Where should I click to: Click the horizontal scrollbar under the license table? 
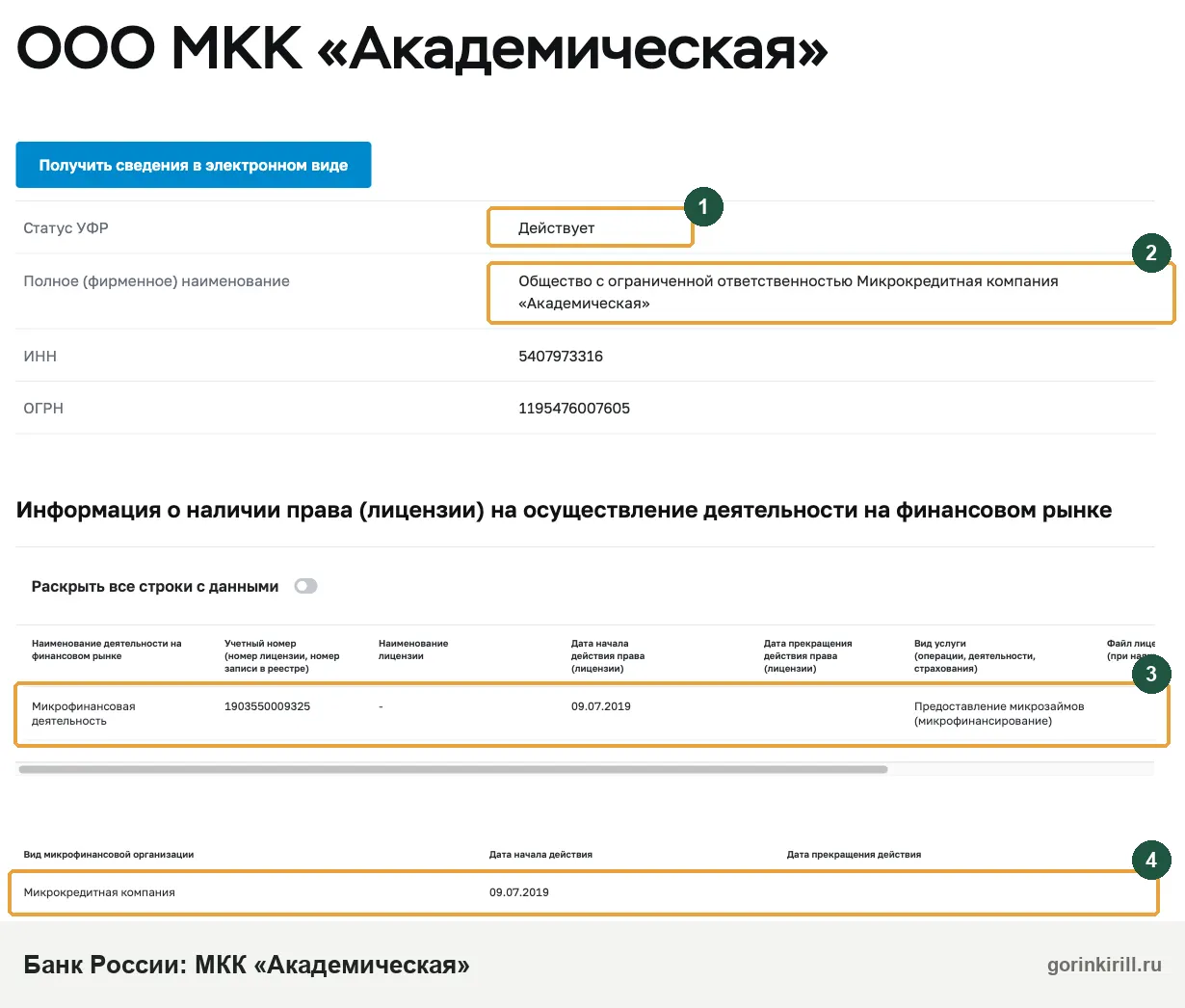(x=453, y=769)
